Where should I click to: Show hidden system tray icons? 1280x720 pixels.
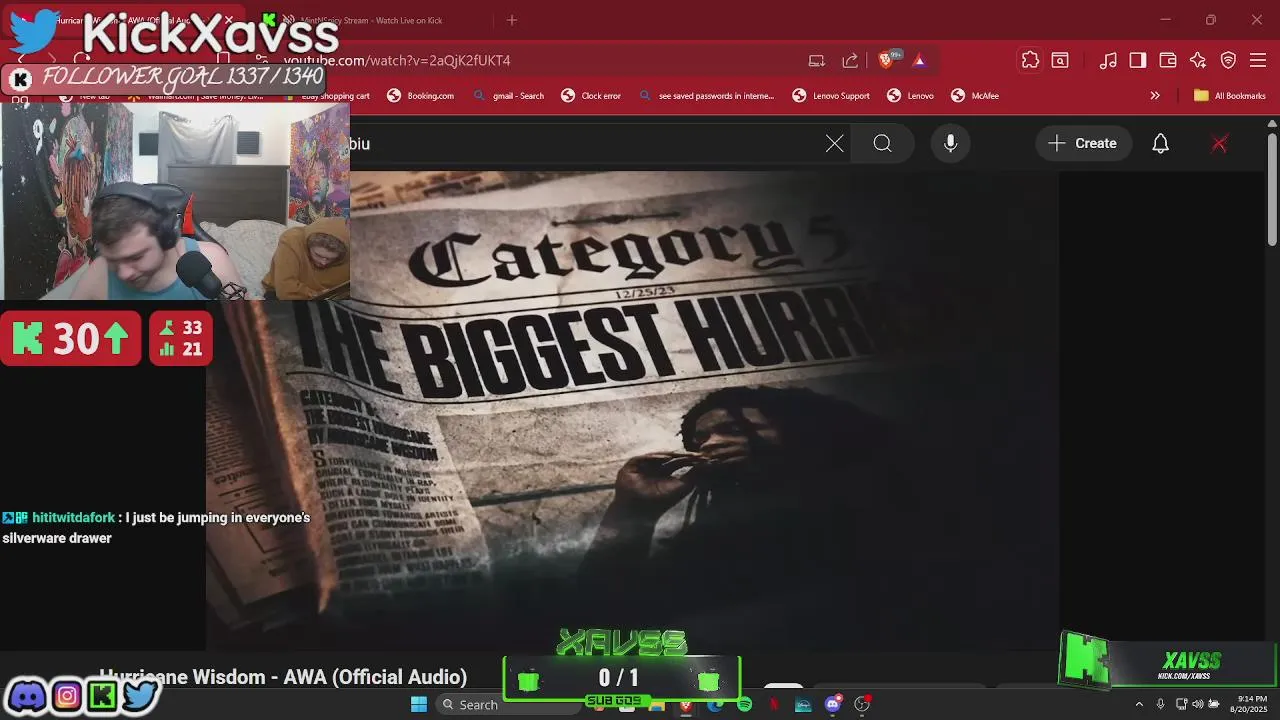1139,704
